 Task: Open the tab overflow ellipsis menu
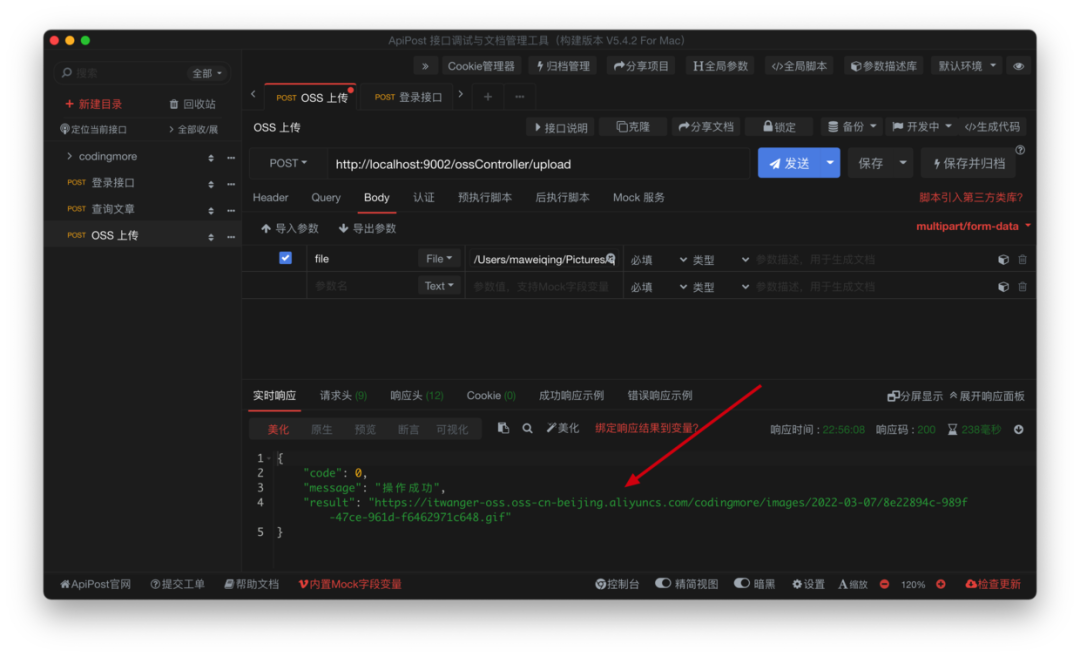519,96
